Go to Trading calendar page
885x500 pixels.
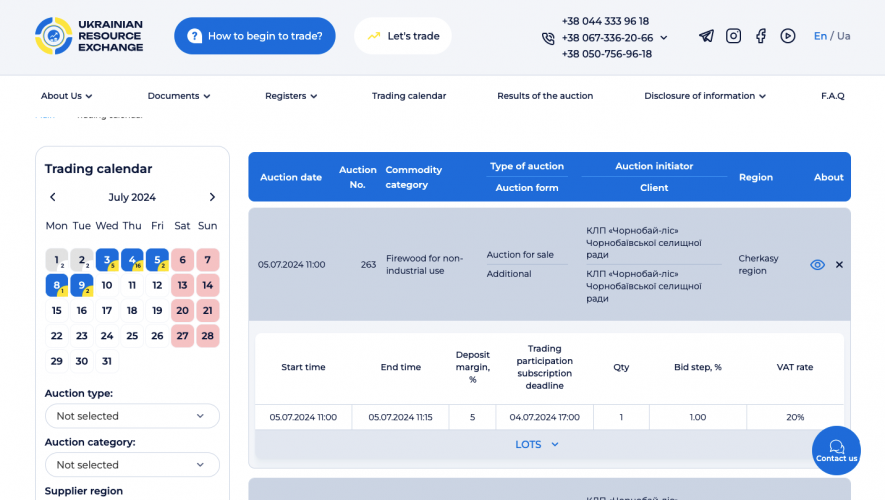coord(409,96)
